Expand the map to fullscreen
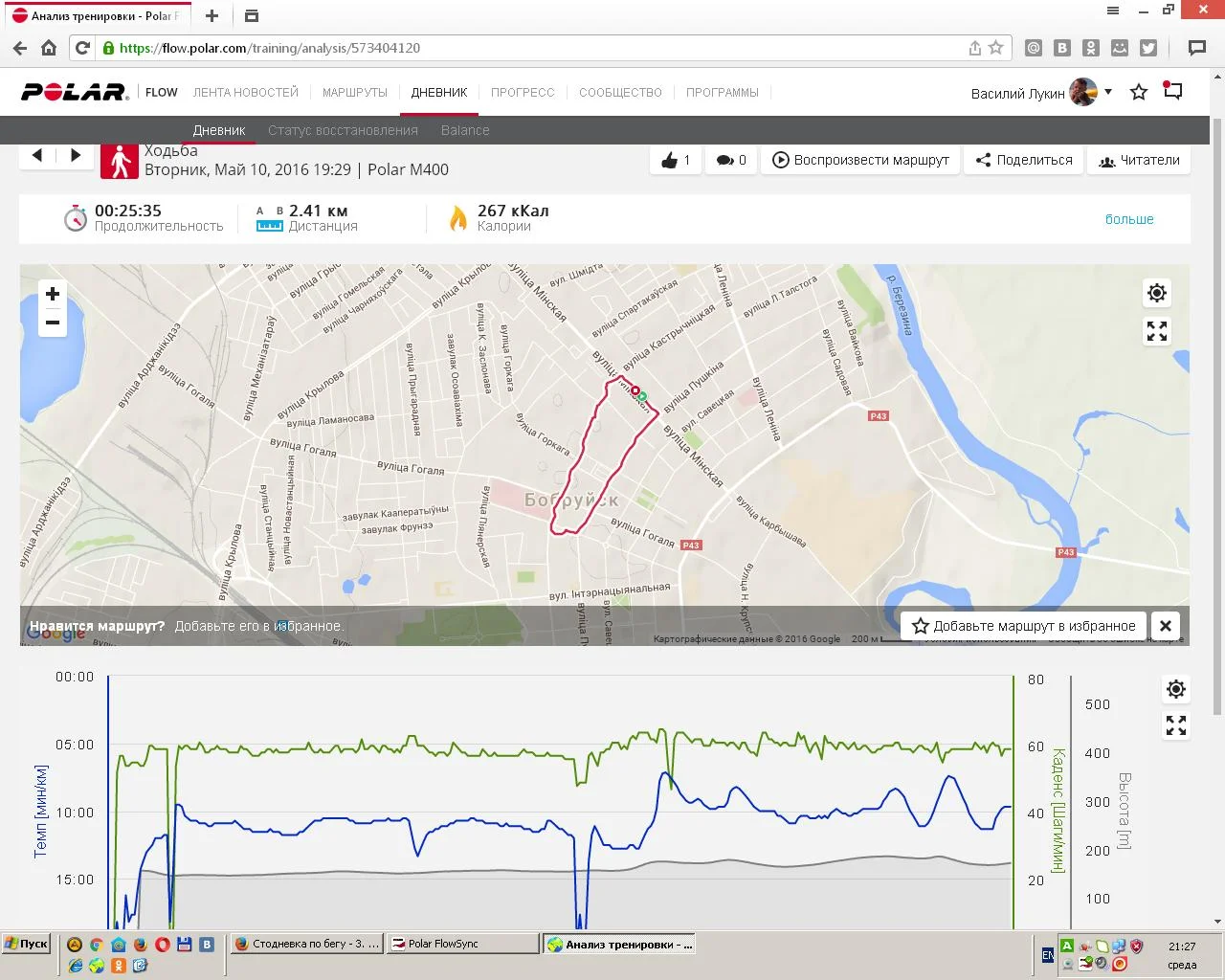This screenshot has height=980, width=1225. pyautogui.click(x=1157, y=331)
